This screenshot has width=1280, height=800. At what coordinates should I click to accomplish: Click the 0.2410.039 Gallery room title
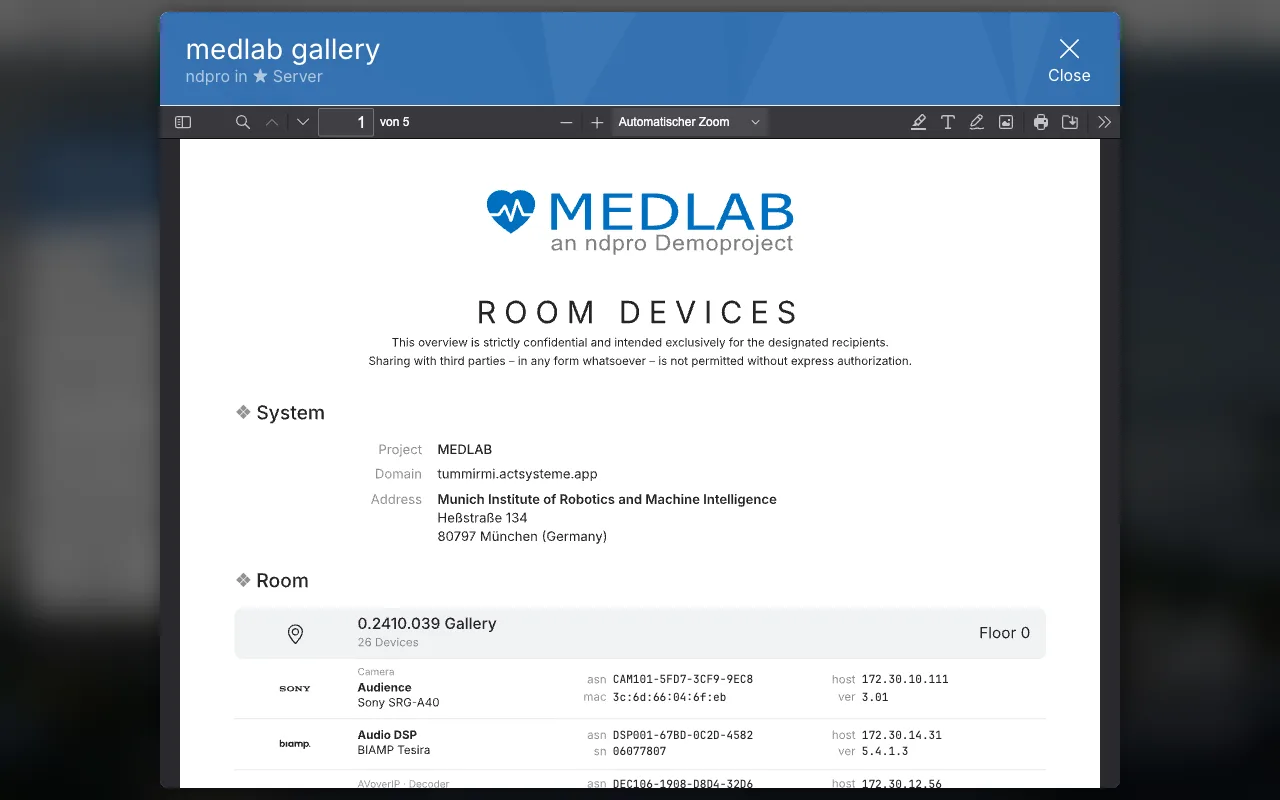[x=427, y=623]
